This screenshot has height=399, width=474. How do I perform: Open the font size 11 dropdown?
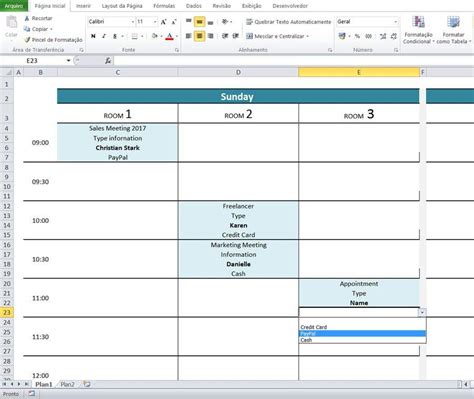155,22
